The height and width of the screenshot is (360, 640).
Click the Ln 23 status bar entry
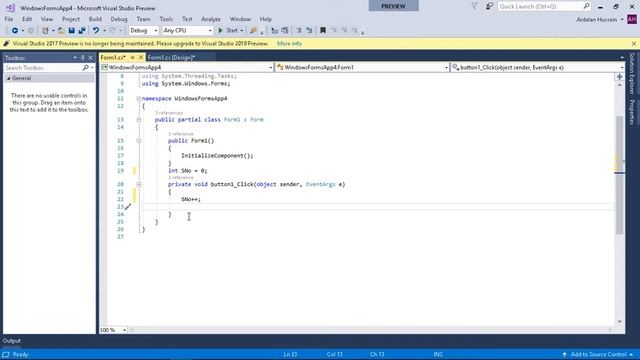point(290,354)
